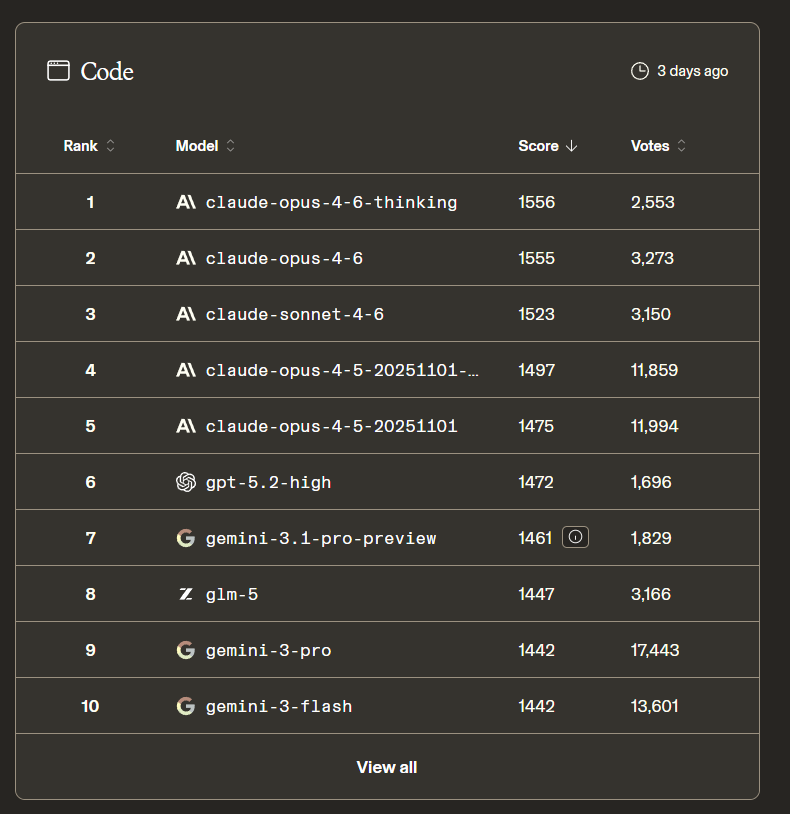Click Google logo beside gemini-3-pro
Viewport: 790px width, 814px height.
click(x=186, y=650)
